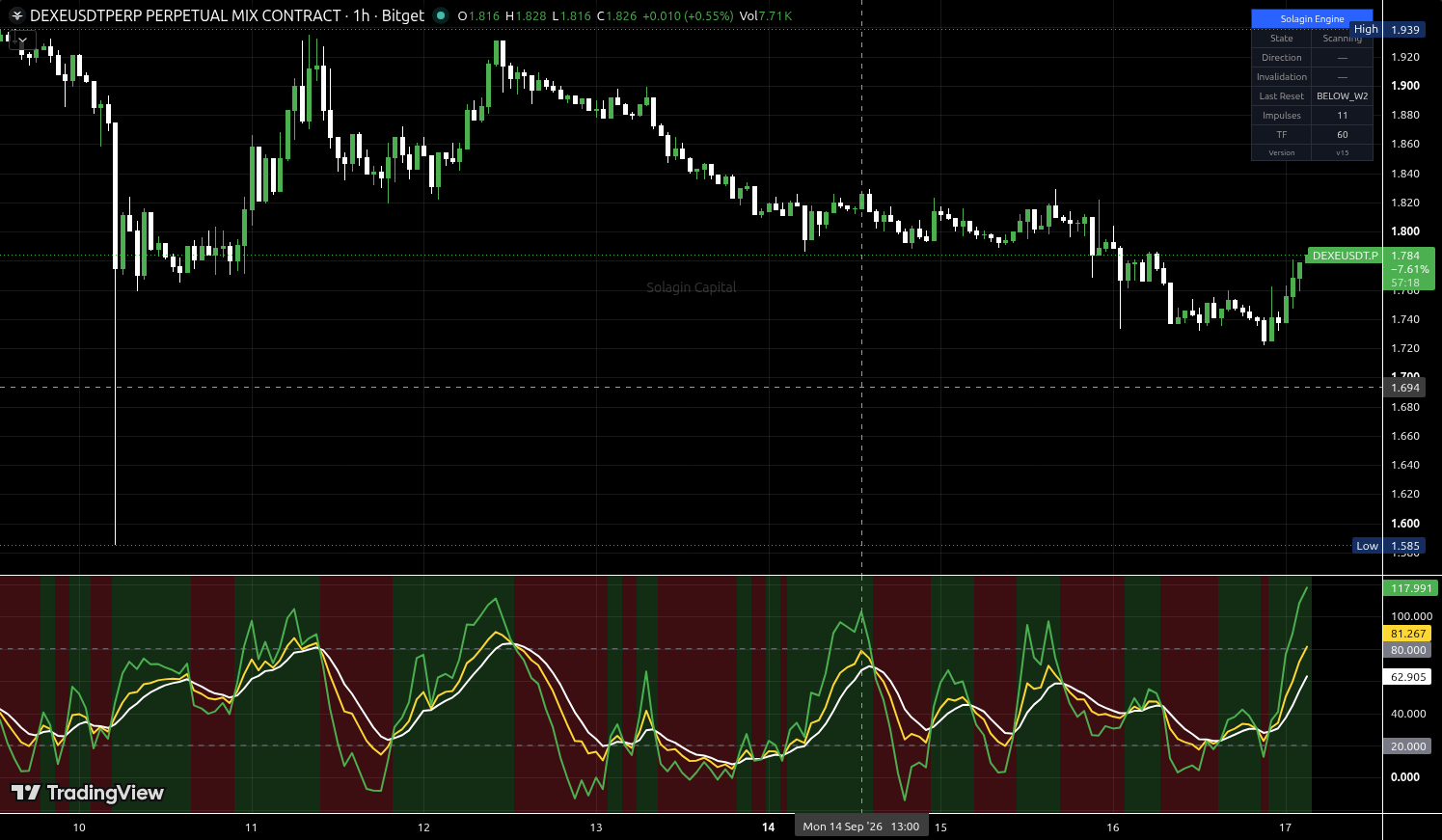
Task: Click the 1.900 price scale label
Action: coord(1405,86)
